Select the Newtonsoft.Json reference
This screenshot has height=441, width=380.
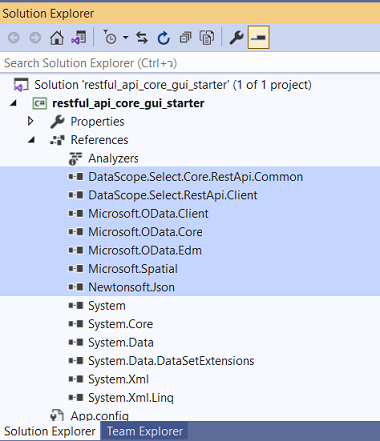[x=190, y=287]
